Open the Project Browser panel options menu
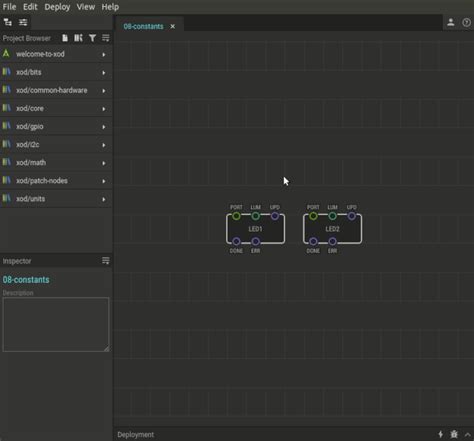 [x=106, y=38]
